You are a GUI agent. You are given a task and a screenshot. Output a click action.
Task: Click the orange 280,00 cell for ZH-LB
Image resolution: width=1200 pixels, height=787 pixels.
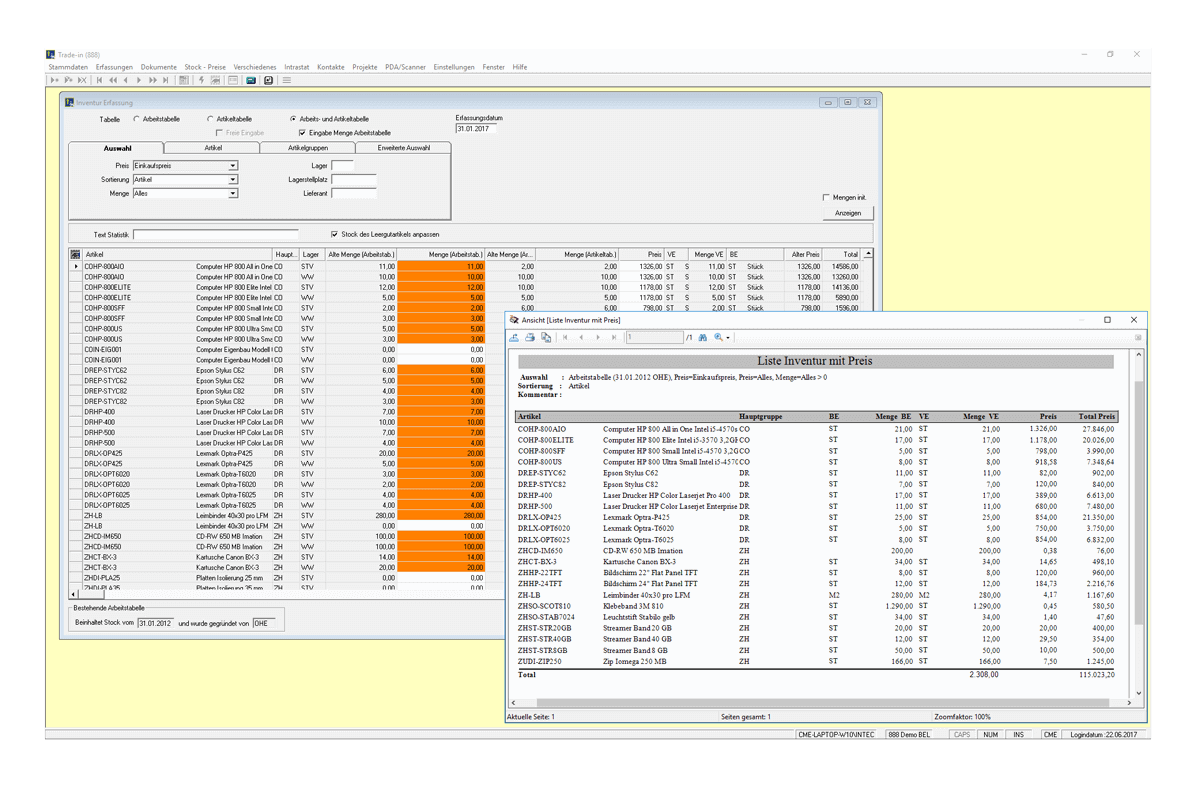441,516
